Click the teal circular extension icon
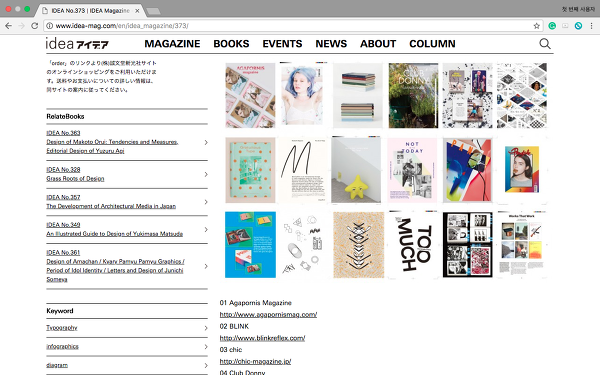Screen dimensions: 600x375 pos(578,26)
